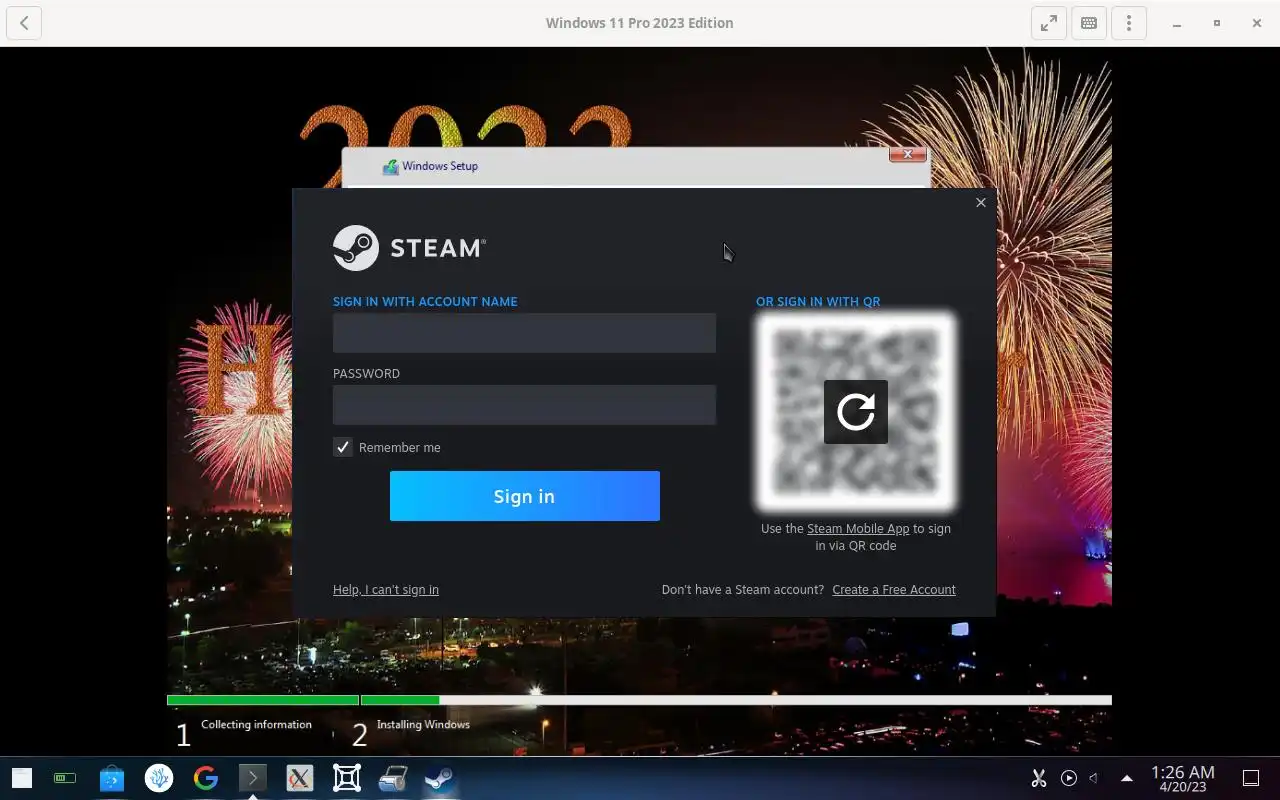Open Steam from the taskbar

point(439,778)
